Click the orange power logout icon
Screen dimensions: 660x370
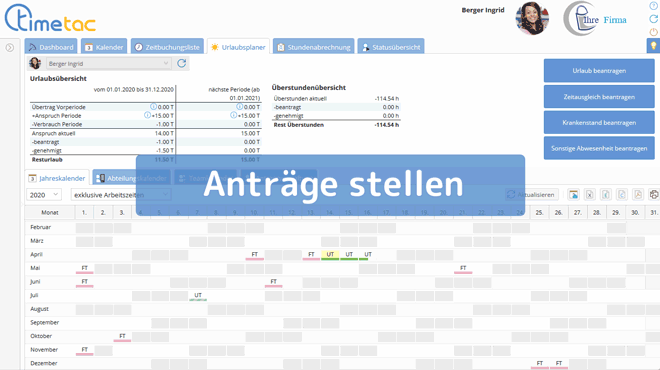pyautogui.click(x=653, y=32)
